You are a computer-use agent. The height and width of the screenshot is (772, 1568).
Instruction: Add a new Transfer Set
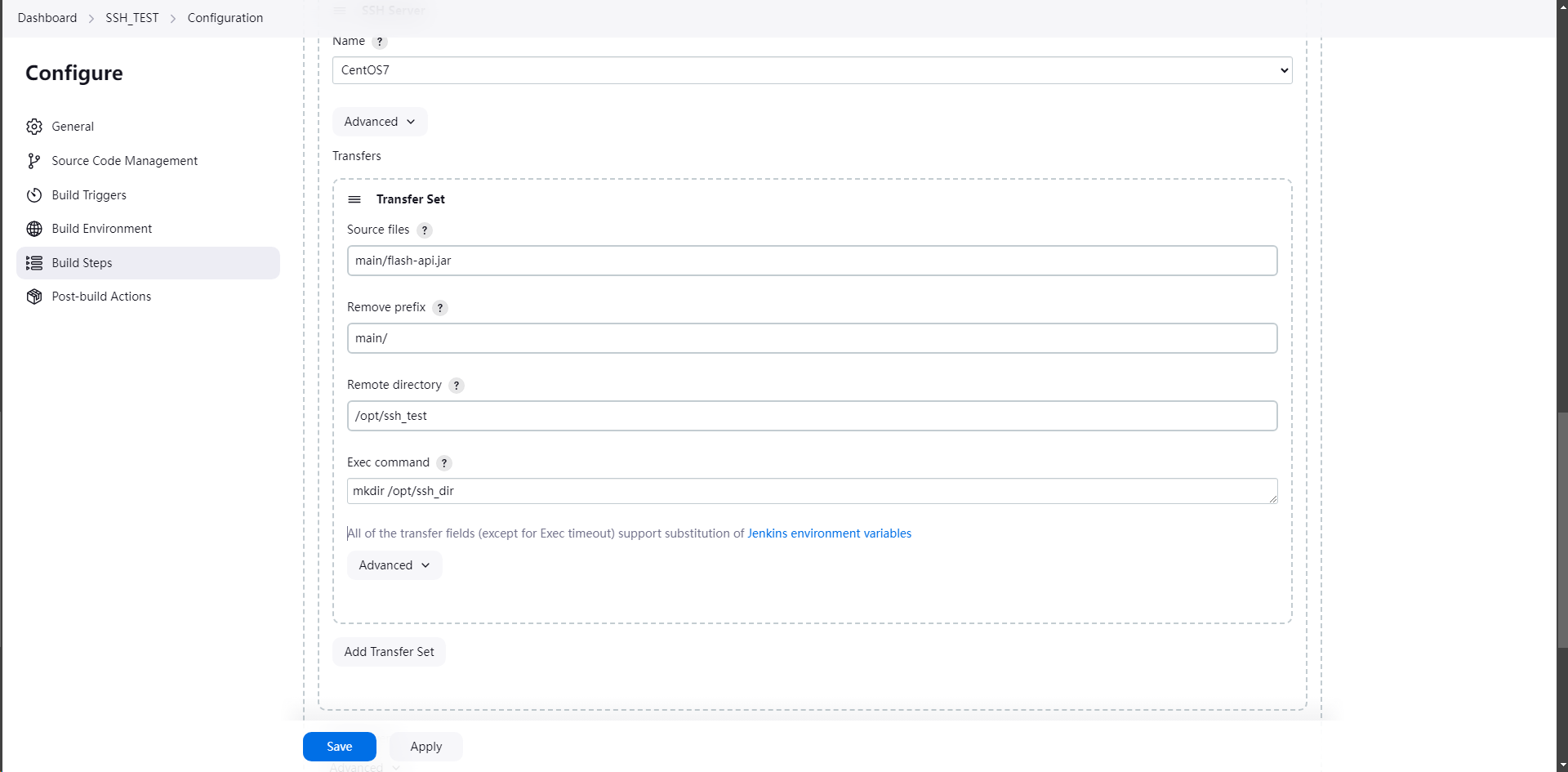[x=389, y=652]
